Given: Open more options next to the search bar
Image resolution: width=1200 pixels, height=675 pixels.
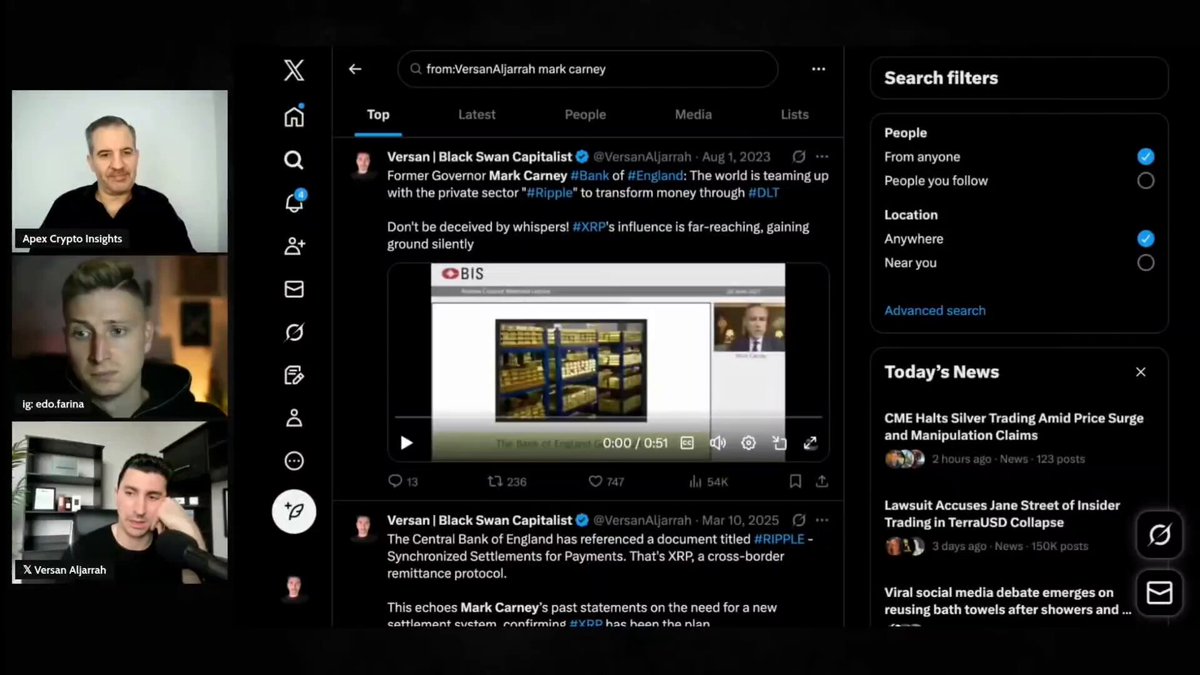Looking at the screenshot, I should (818, 69).
